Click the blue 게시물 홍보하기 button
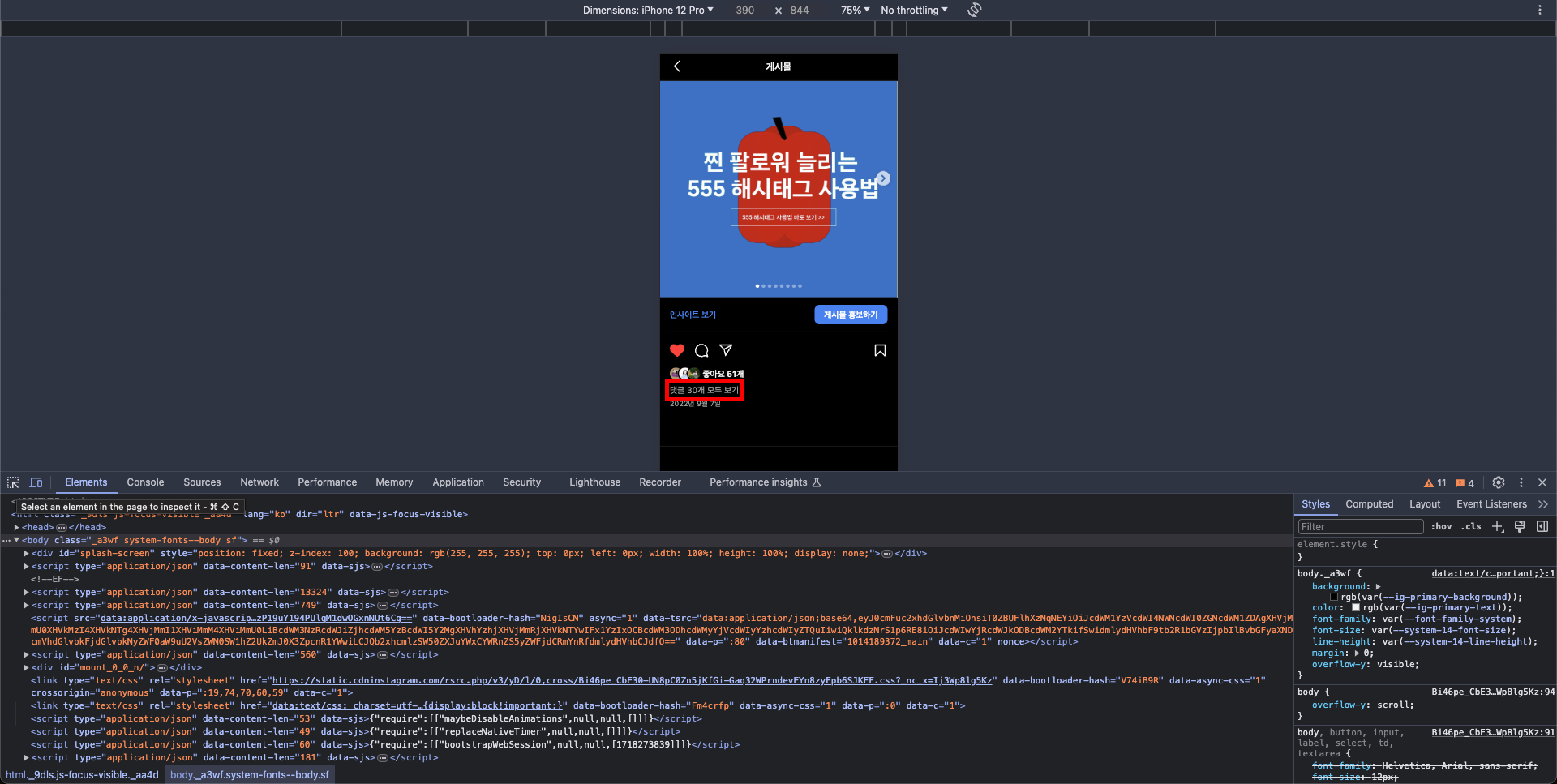Image resolution: width=1557 pixels, height=784 pixels. coord(851,315)
